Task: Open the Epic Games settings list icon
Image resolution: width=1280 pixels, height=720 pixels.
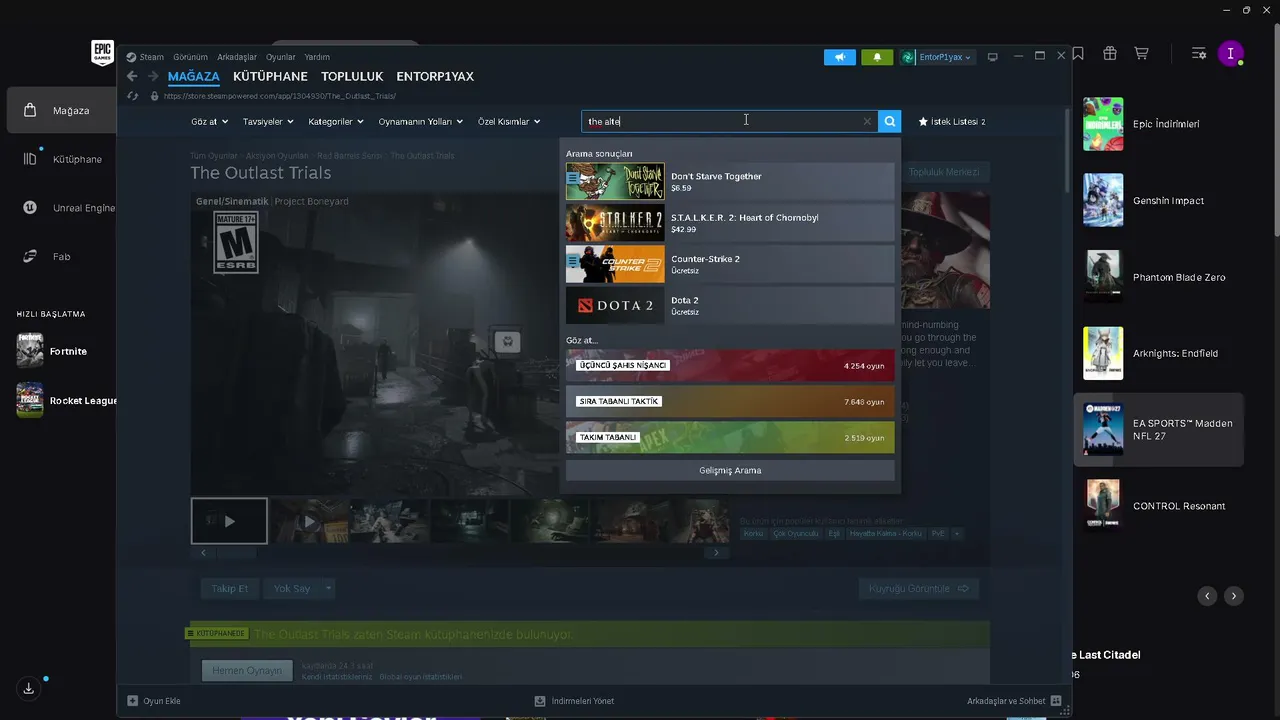Action: (x=1199, y=54)
